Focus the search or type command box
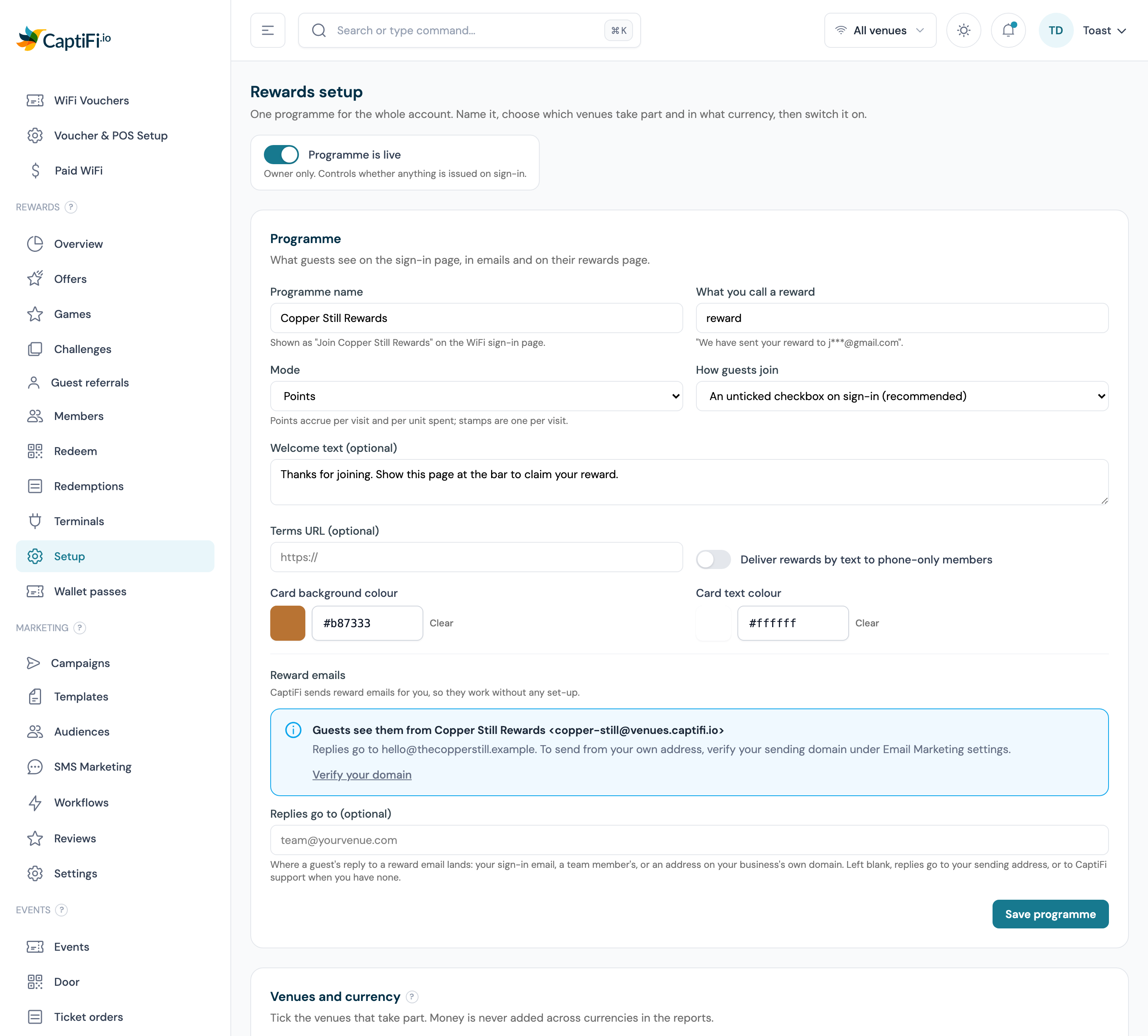 coord(469,30)
